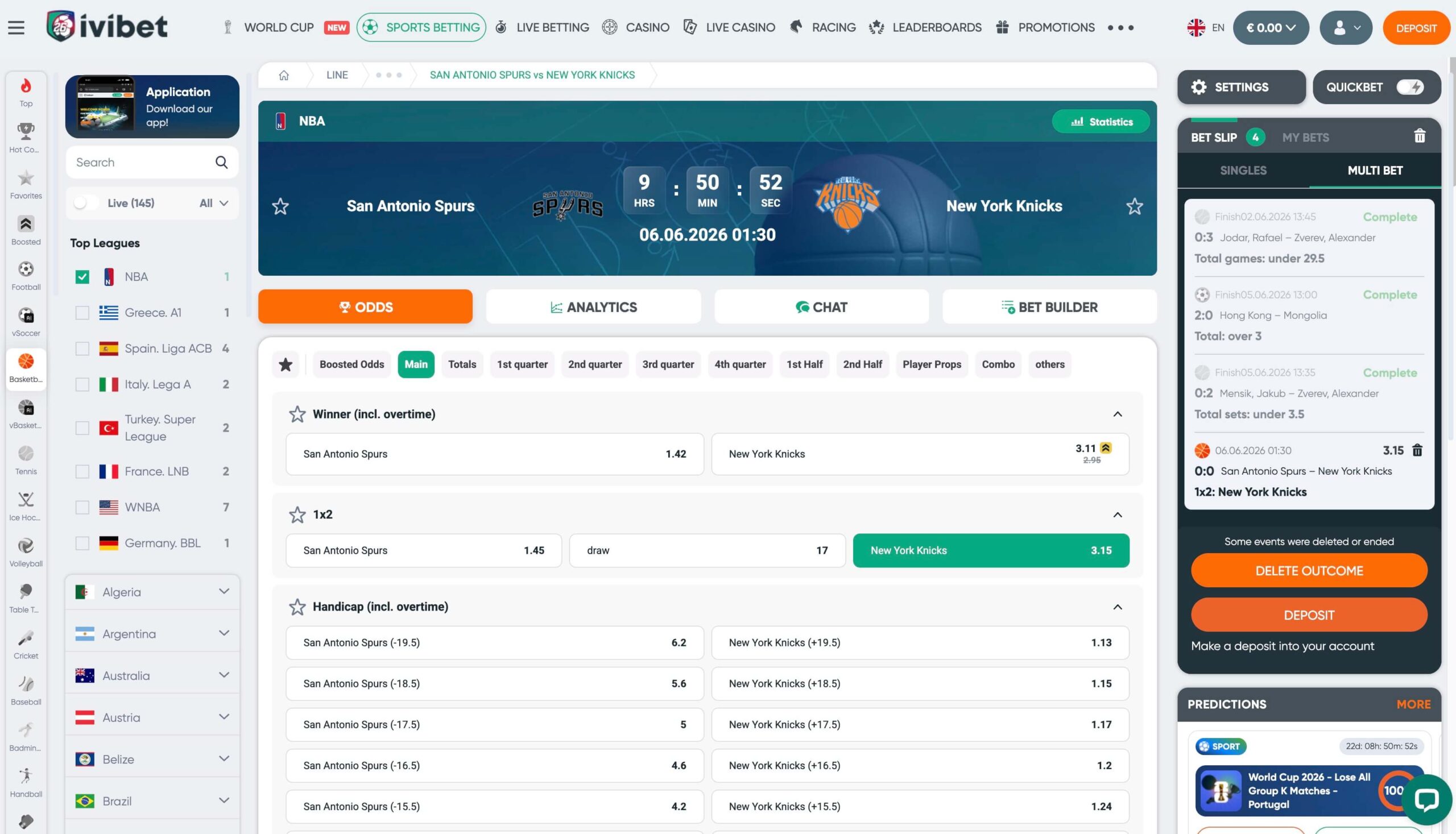Open Live Casino in top navigation

(730, 27)
